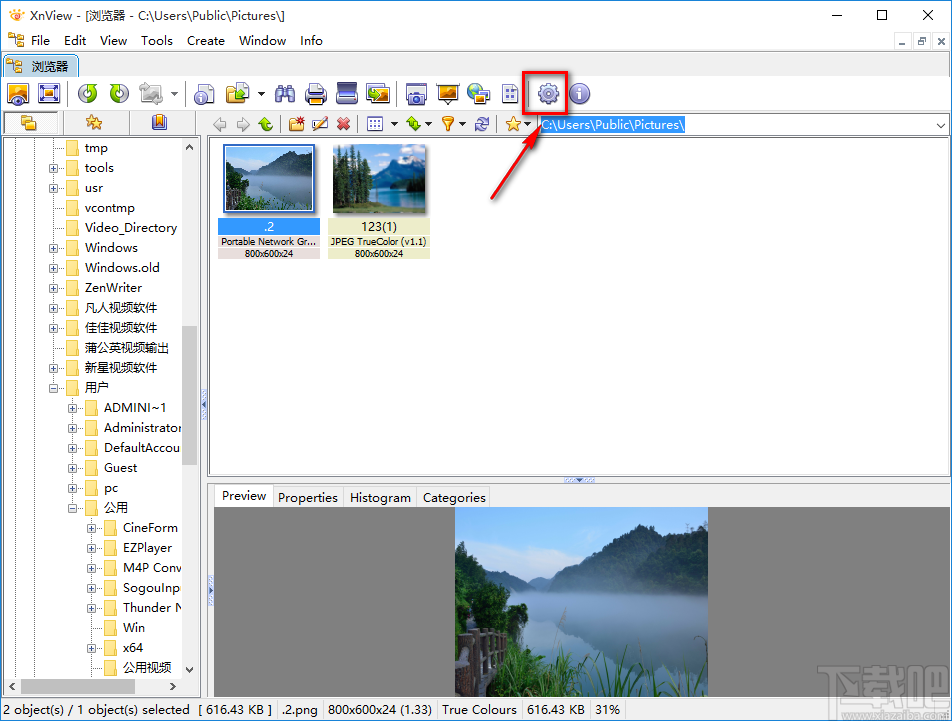The height and width of the screenshot is (721, 952).
Task: Open the Tools menu
Action: [157, 41]
